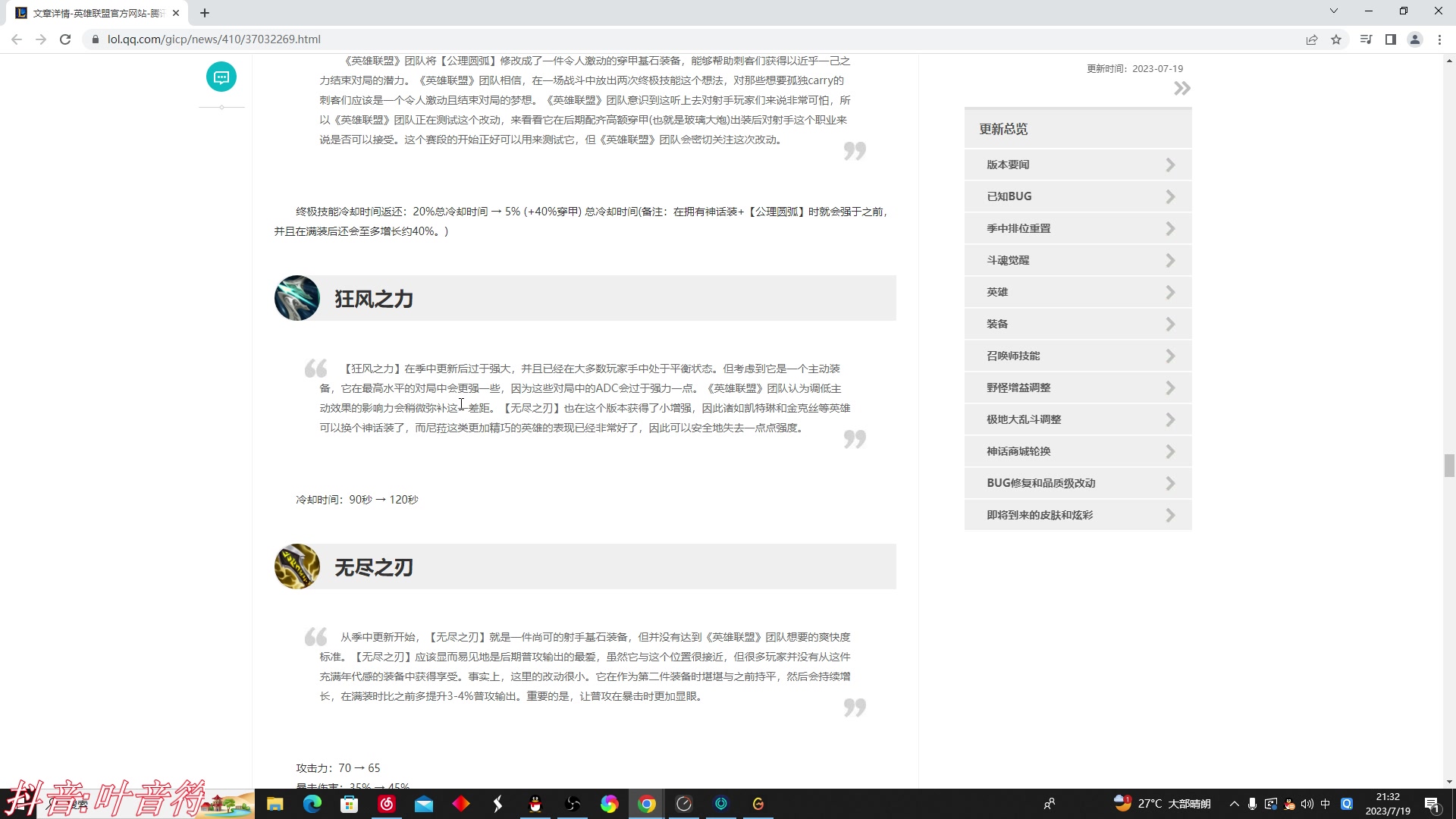Open 已知BUG section in sidebar
The height and width of the screenshot is (819, 1456).
pos(1078,196)
